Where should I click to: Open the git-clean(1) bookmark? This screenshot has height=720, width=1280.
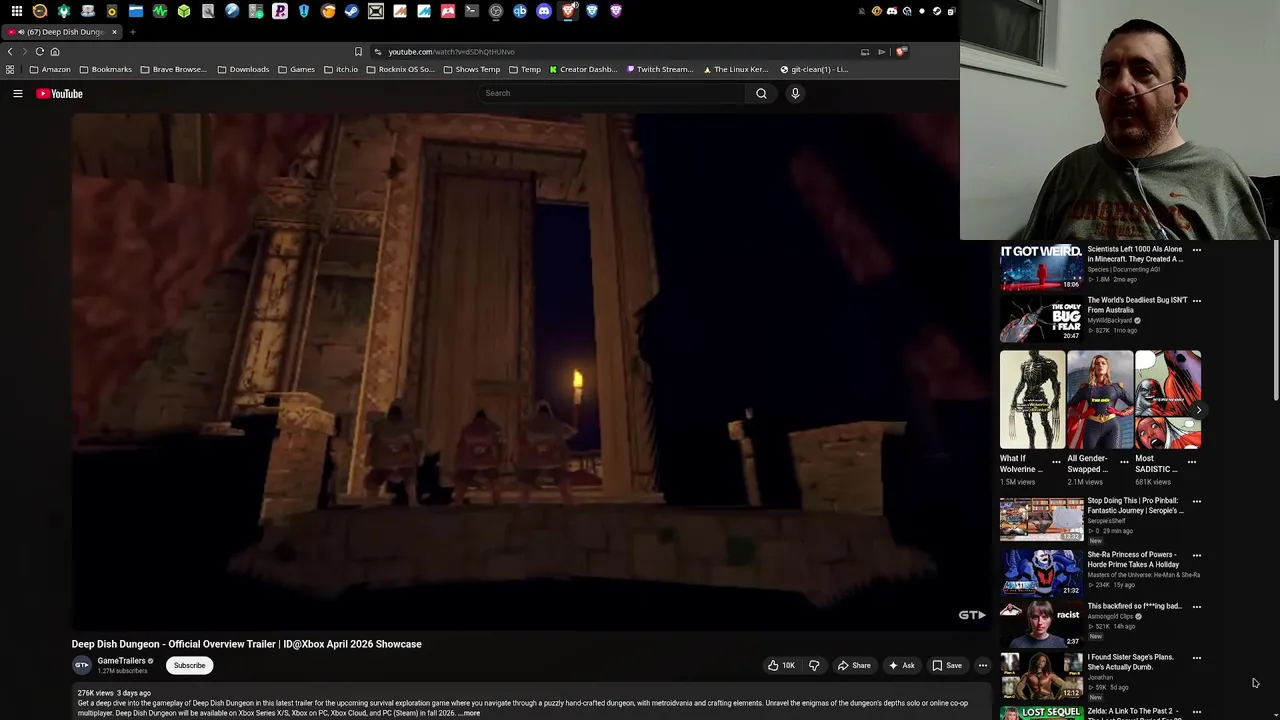814,69
